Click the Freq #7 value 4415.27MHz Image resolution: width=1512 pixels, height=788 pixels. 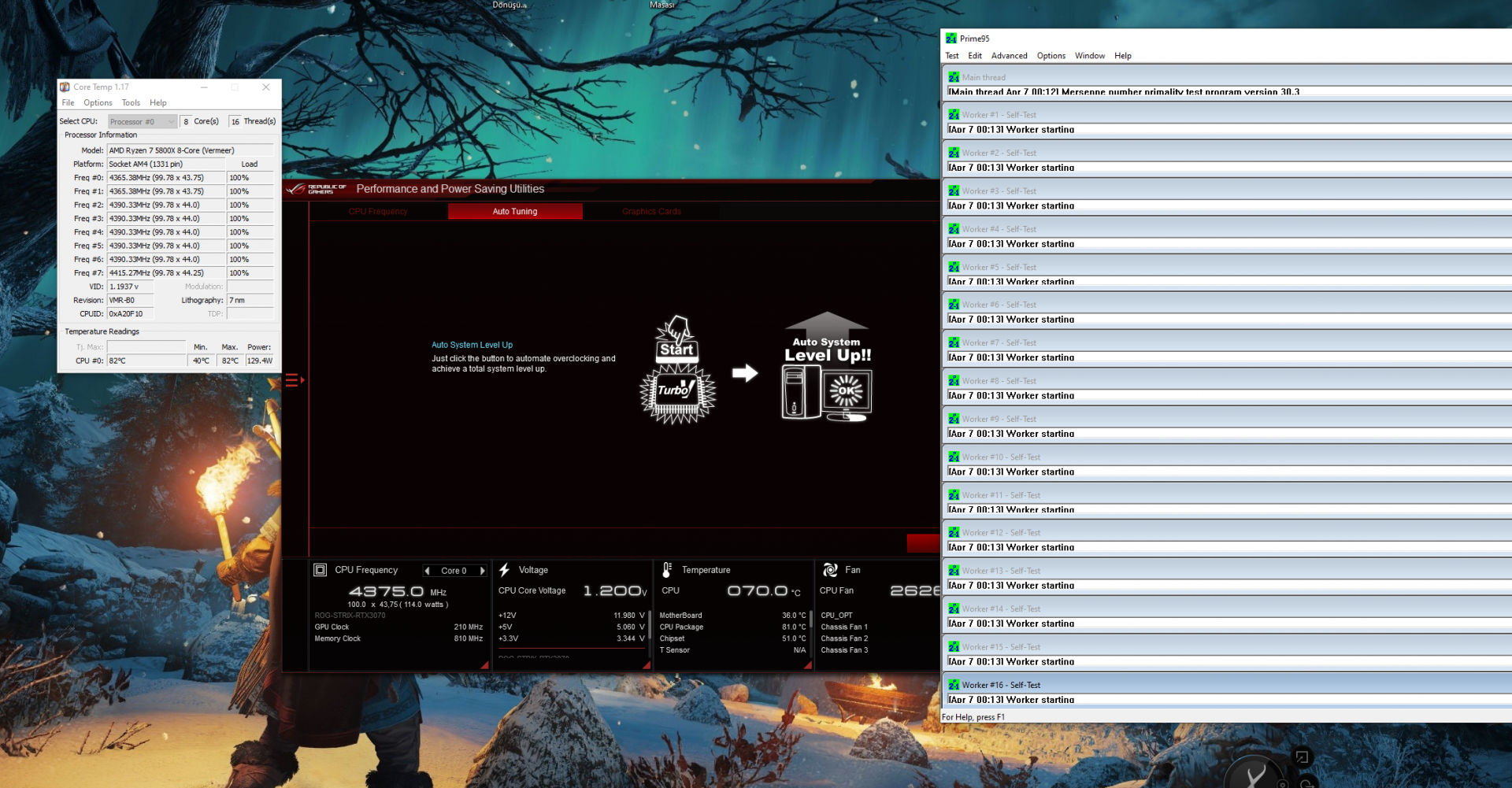[165, 273]
